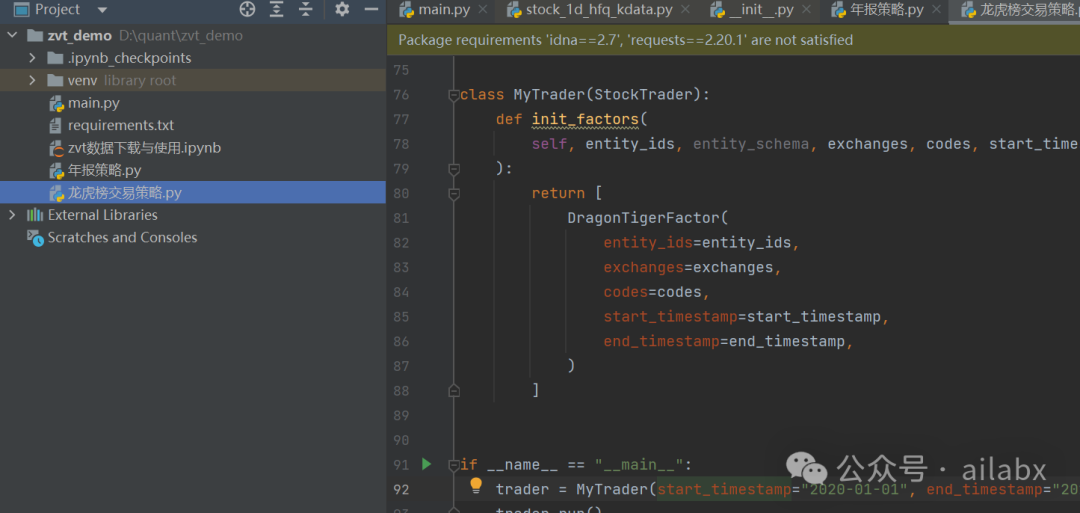
Task: Close the stock_1d_hfq_kdata.py tab
Action: [685, 10]
